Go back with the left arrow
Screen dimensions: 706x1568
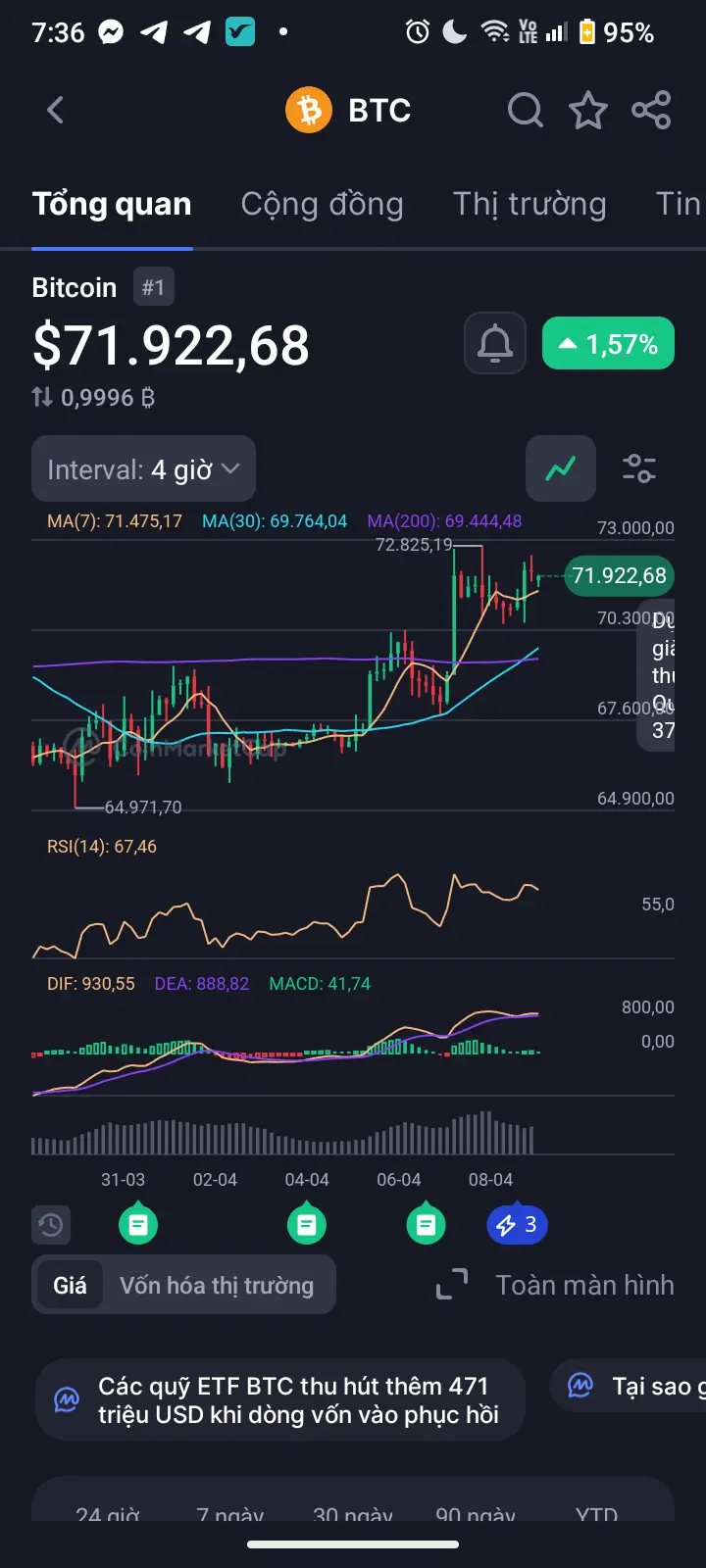(55, 110)
